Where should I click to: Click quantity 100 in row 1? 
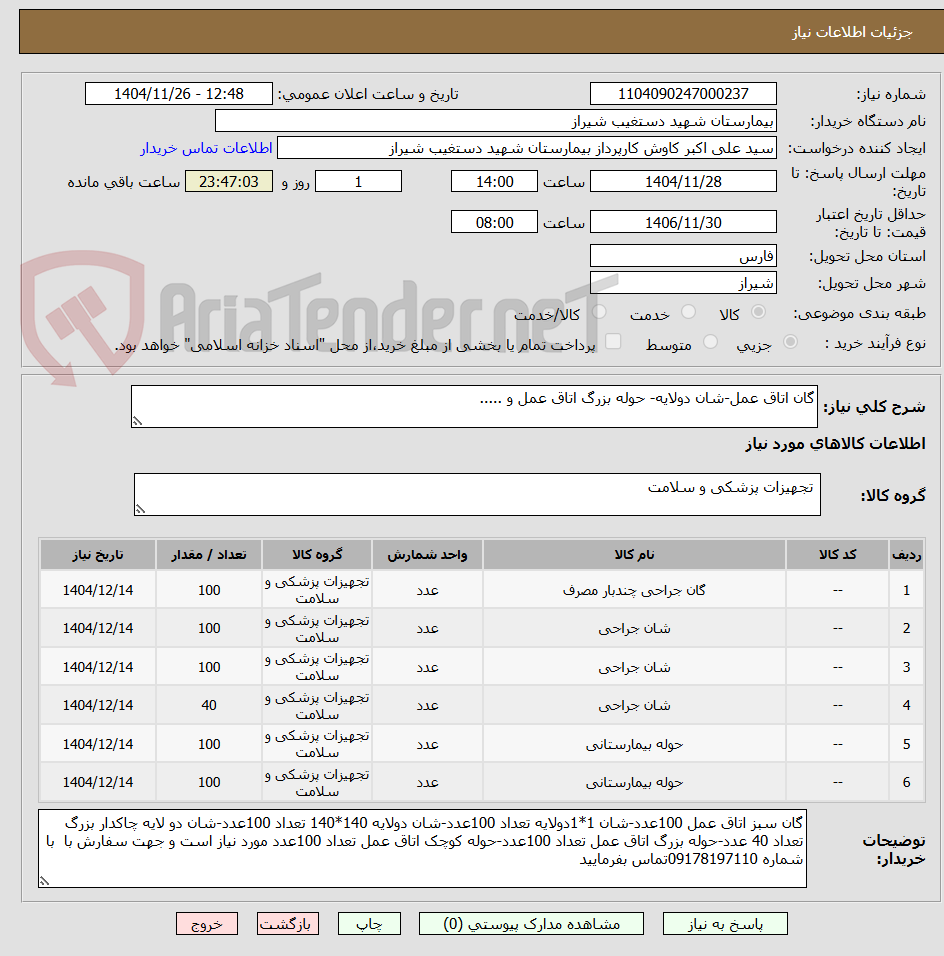(x=209, y=590)
